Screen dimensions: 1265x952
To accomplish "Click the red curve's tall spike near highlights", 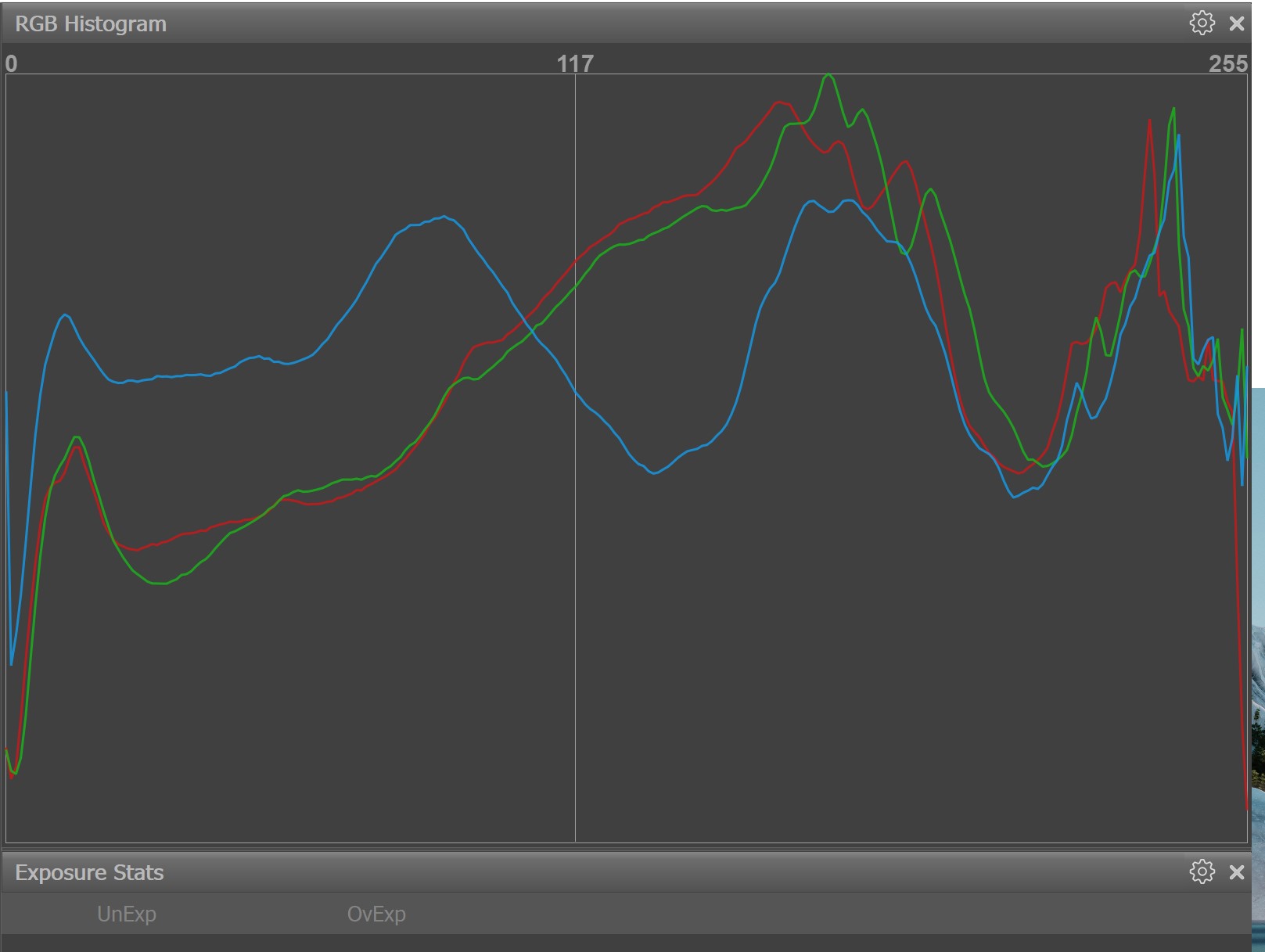I will pyautogui.click(x=1149, y=121).
